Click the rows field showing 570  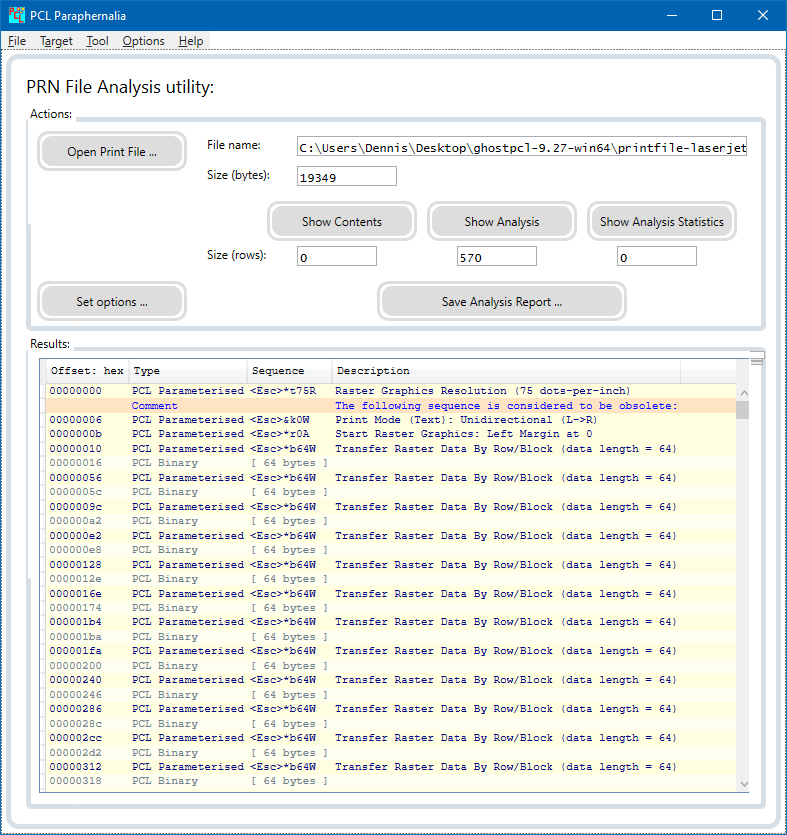[x=496, y=256]
